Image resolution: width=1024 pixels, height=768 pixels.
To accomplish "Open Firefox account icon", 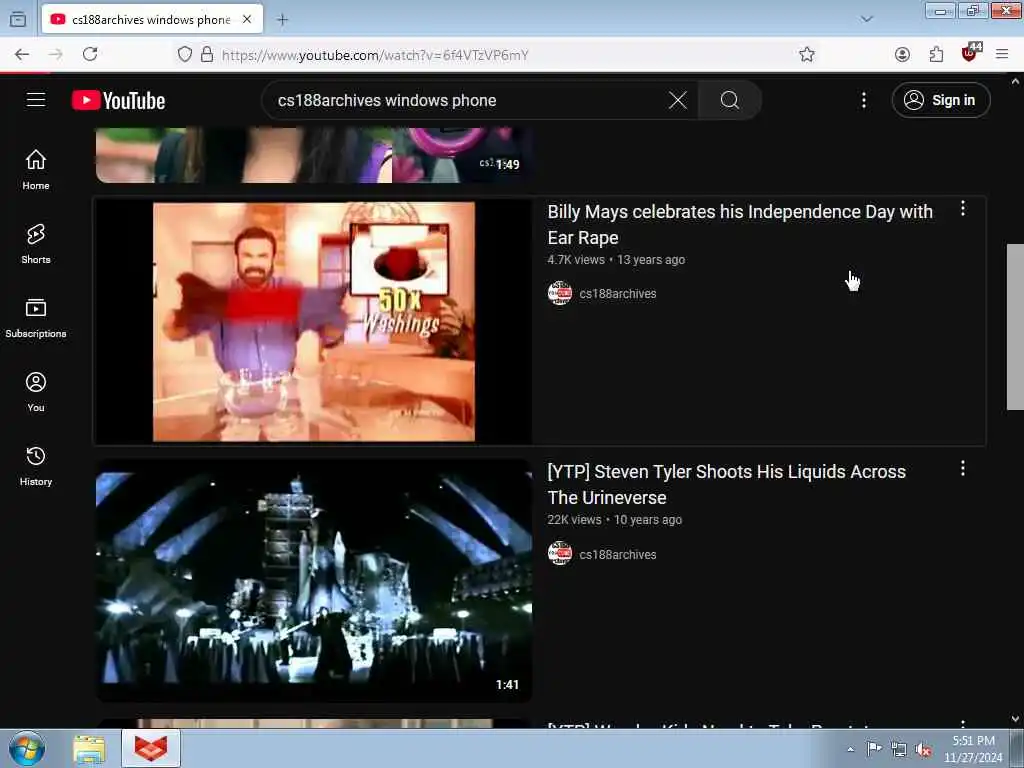I will (902, 55).
